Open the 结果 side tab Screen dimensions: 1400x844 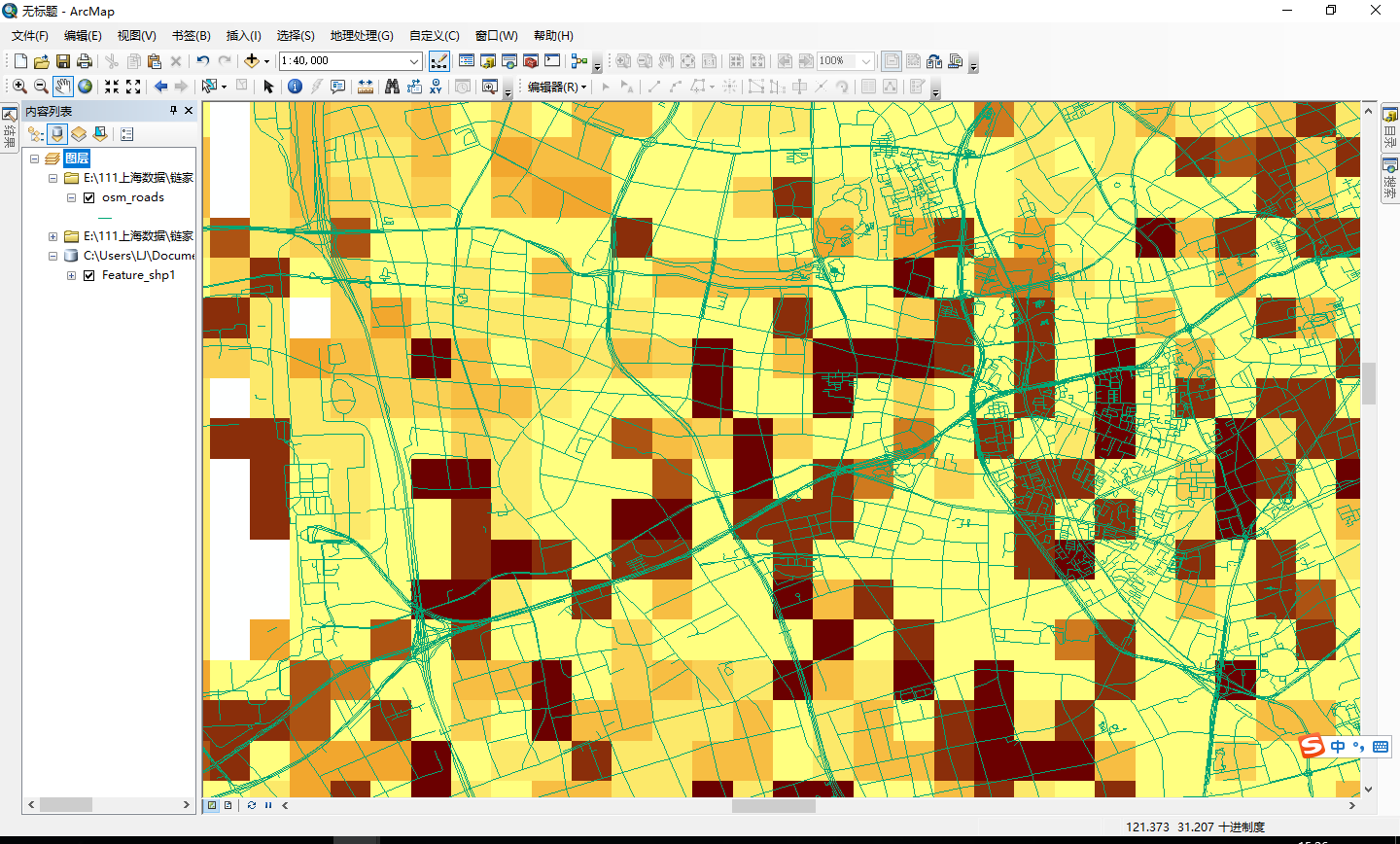click(9, 127)
